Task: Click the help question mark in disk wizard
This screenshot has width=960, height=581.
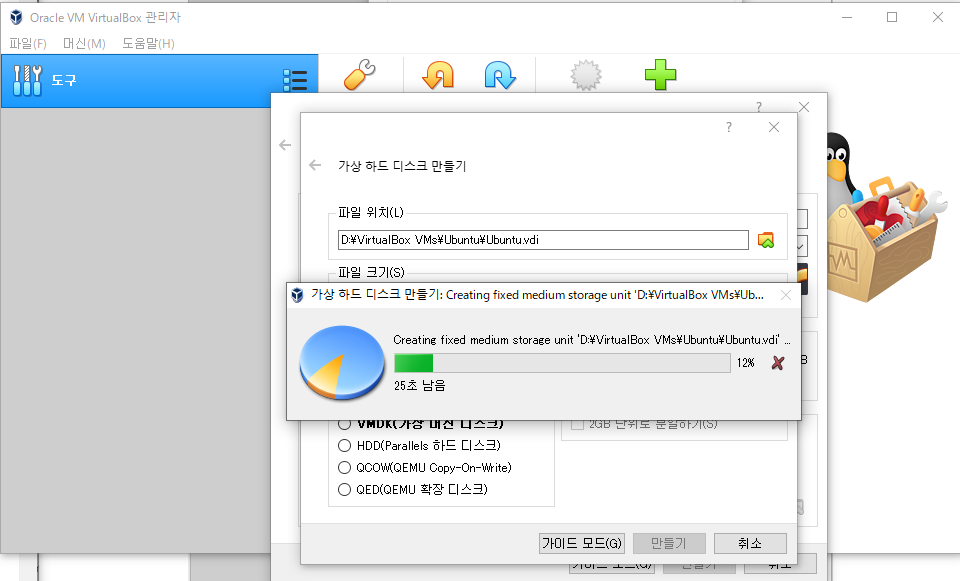Action: pos(729,127)
